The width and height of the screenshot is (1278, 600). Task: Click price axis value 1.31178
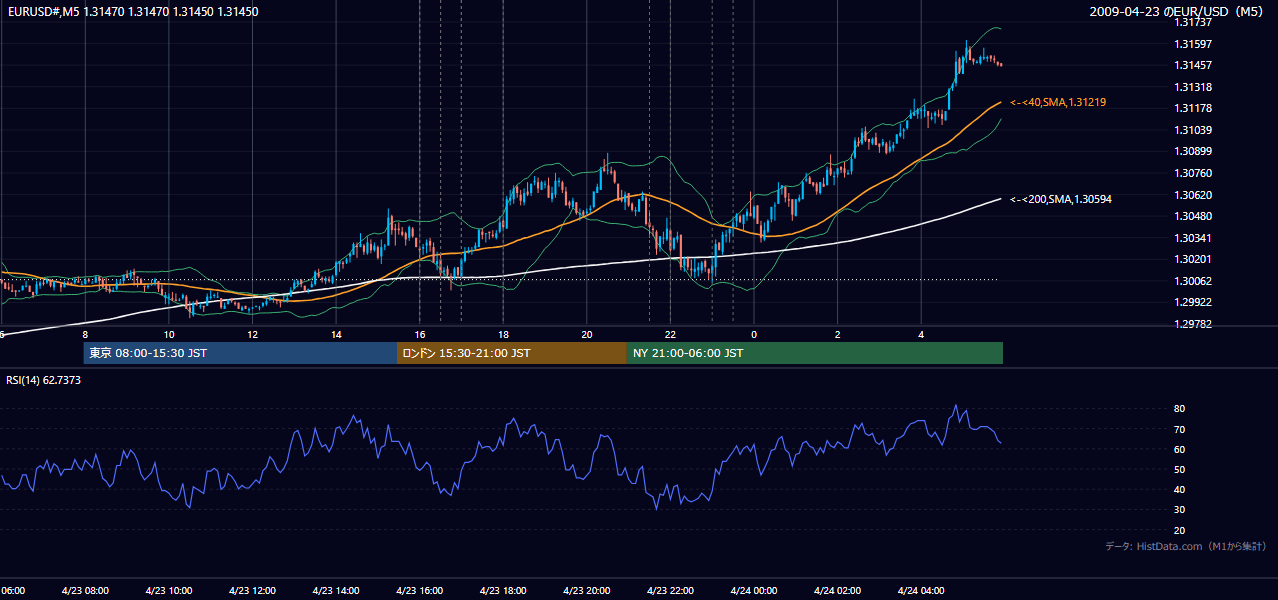pyautogui.click(x=1195, y=108)
